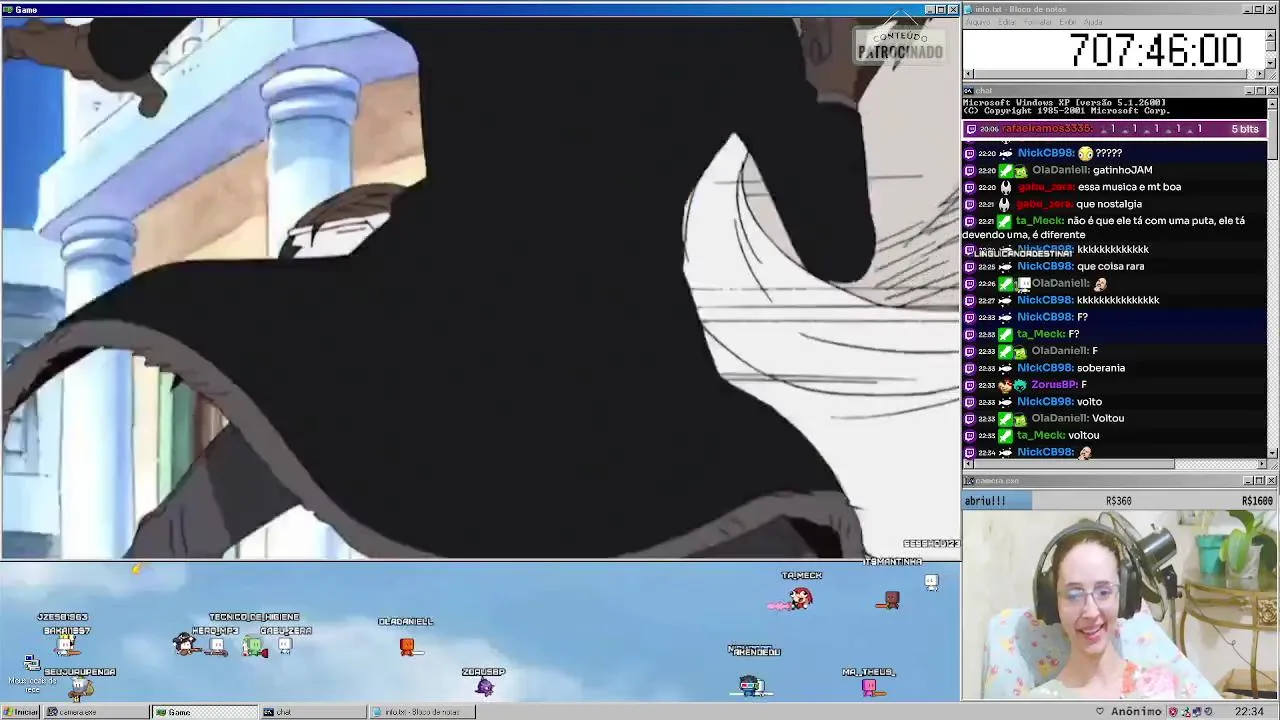Click the emote in OlaDaniell's 22:26 message
The width and height of the screenshot is (1280, 720).
[1101, 284]
